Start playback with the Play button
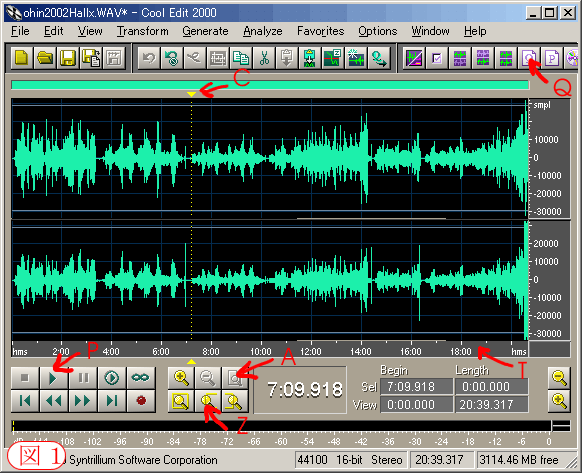The height and width of the screenshot is (473, 582). pos(54,378)
